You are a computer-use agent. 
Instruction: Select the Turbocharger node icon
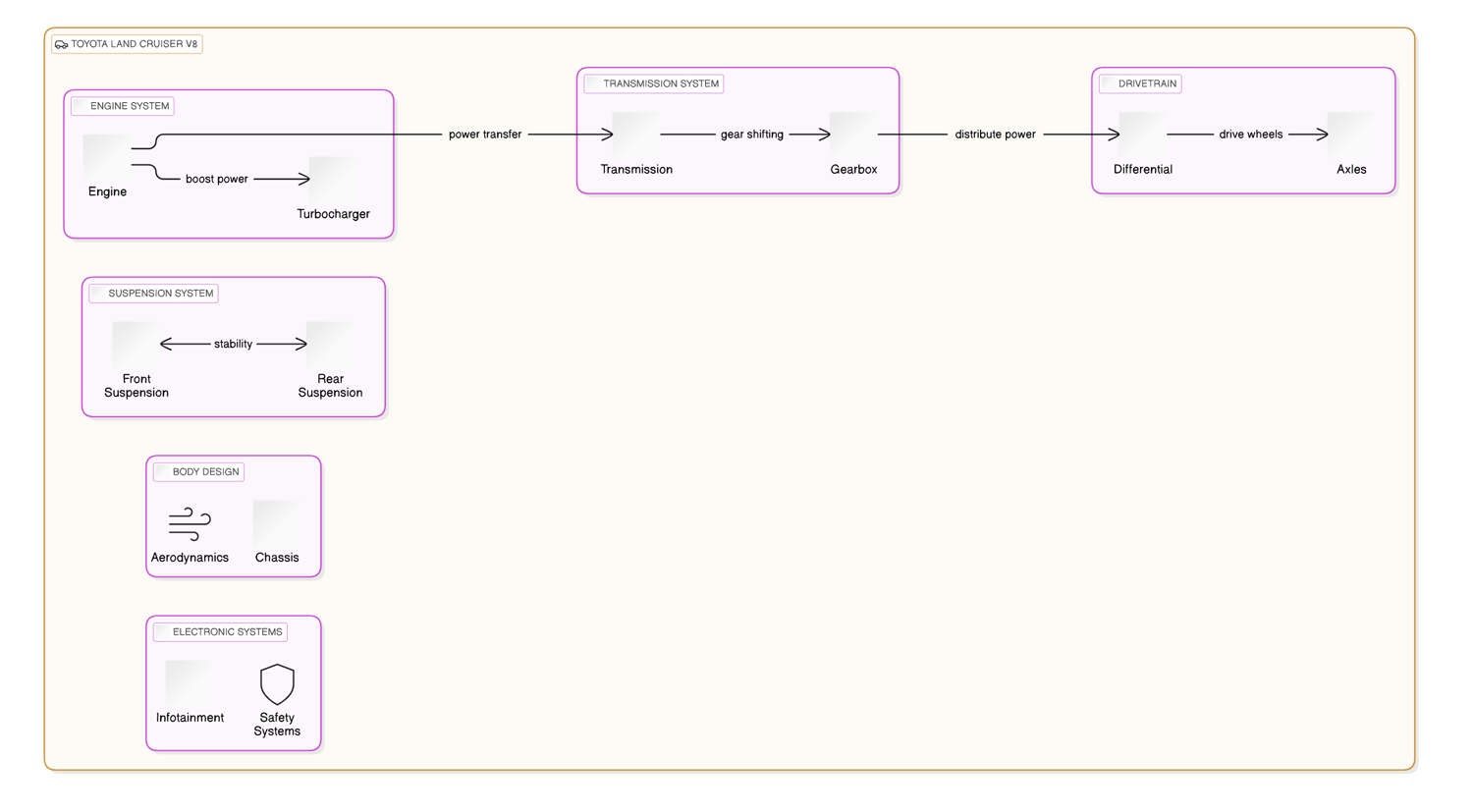334,180
